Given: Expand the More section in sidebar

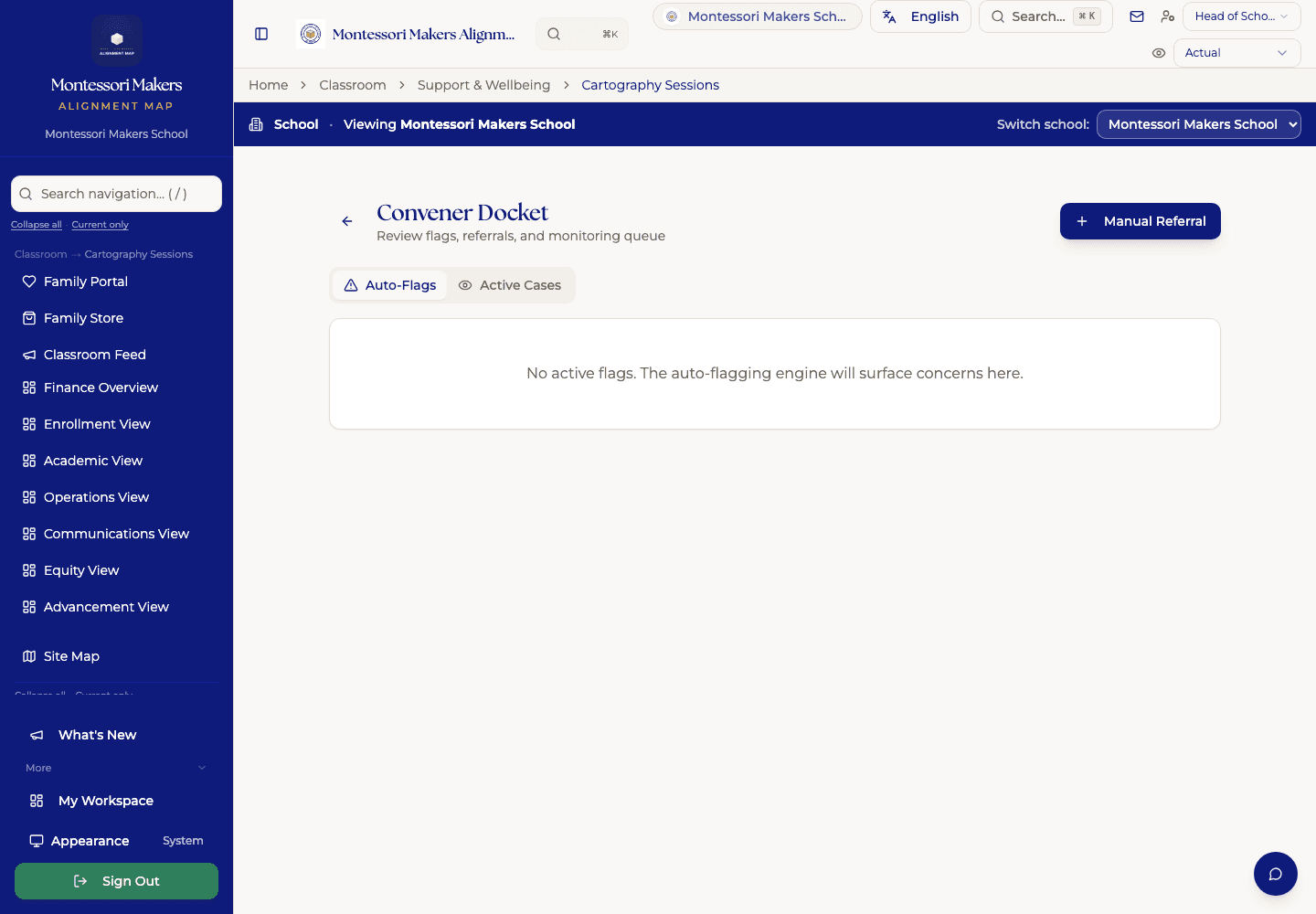Looking at the screenshot, I should click(x=116, y=768).
